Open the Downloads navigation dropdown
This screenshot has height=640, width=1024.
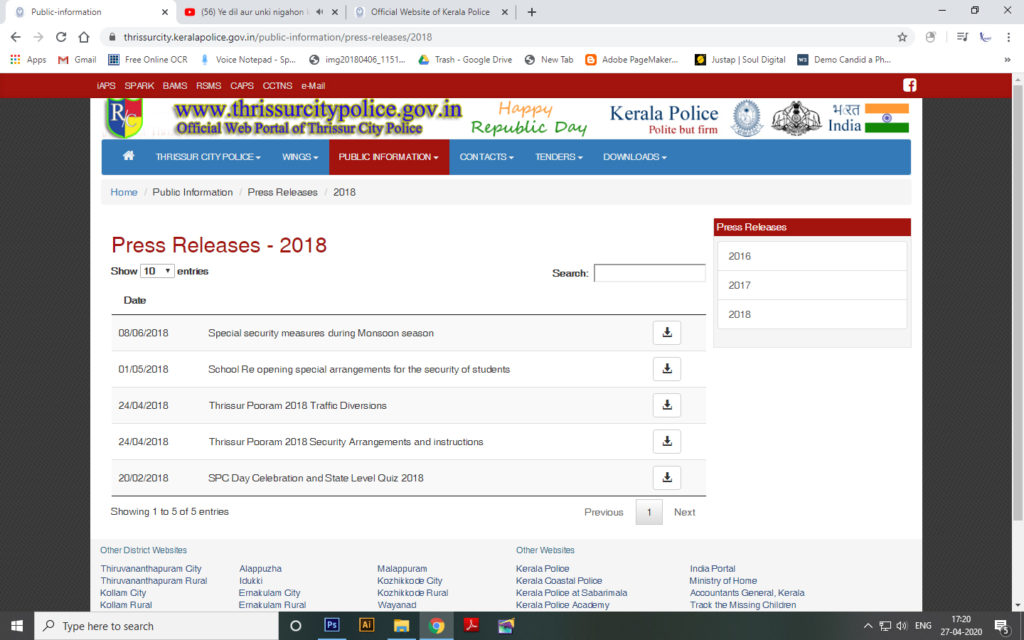[634, 157]
